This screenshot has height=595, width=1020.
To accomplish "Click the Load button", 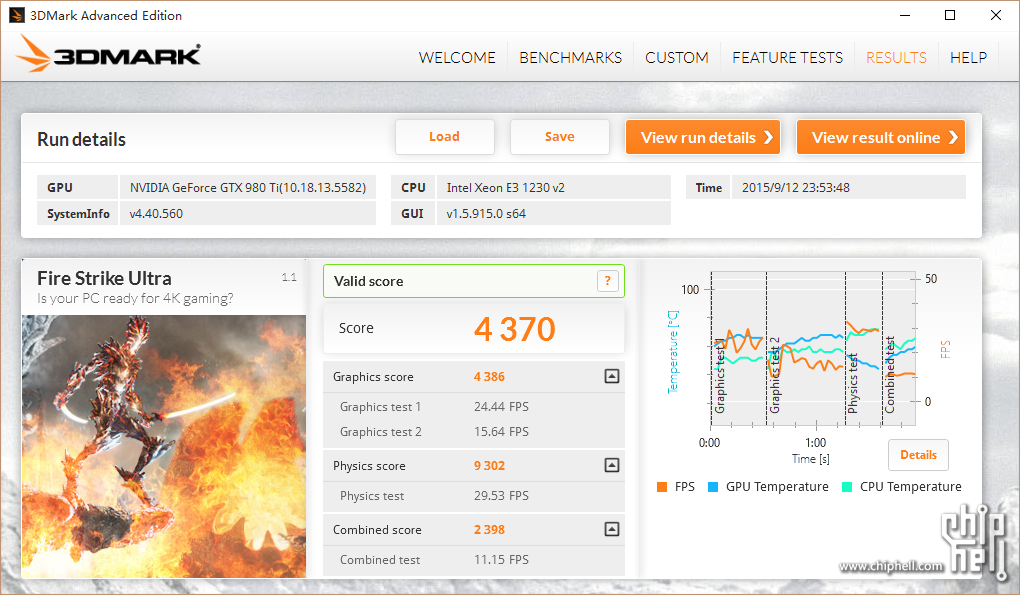I will pos(444,137).
